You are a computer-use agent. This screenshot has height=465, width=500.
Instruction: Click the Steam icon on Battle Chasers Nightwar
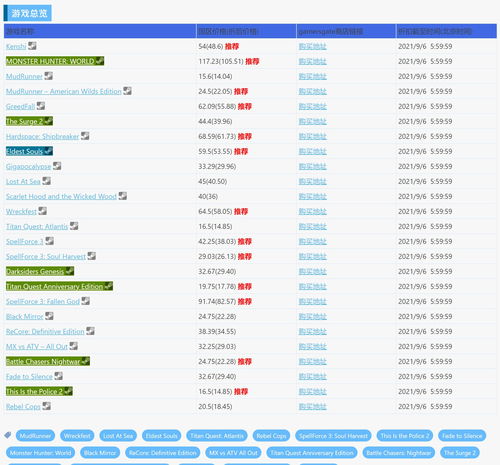86,361
